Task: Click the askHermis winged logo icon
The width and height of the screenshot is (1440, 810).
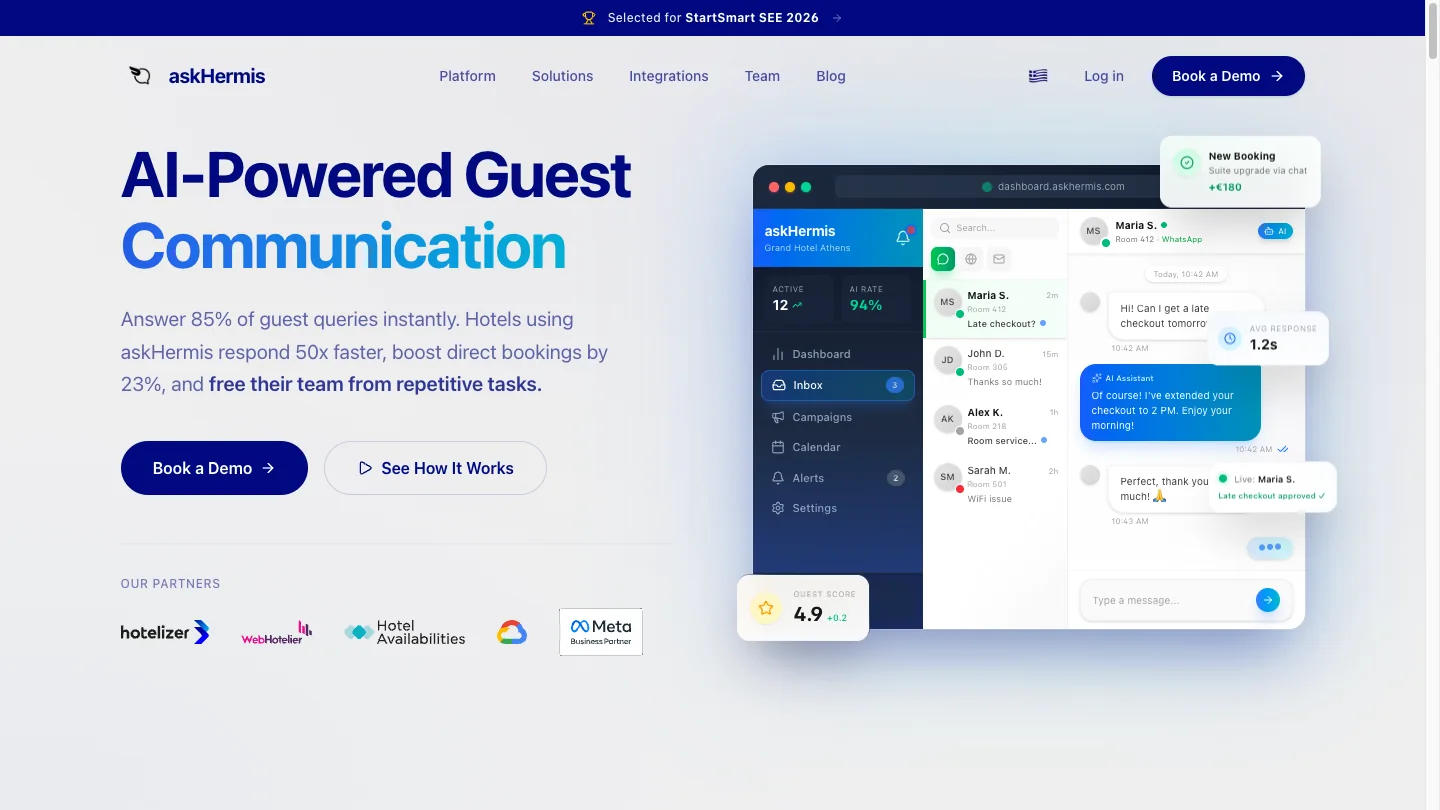Action: [x=140, y=76]
